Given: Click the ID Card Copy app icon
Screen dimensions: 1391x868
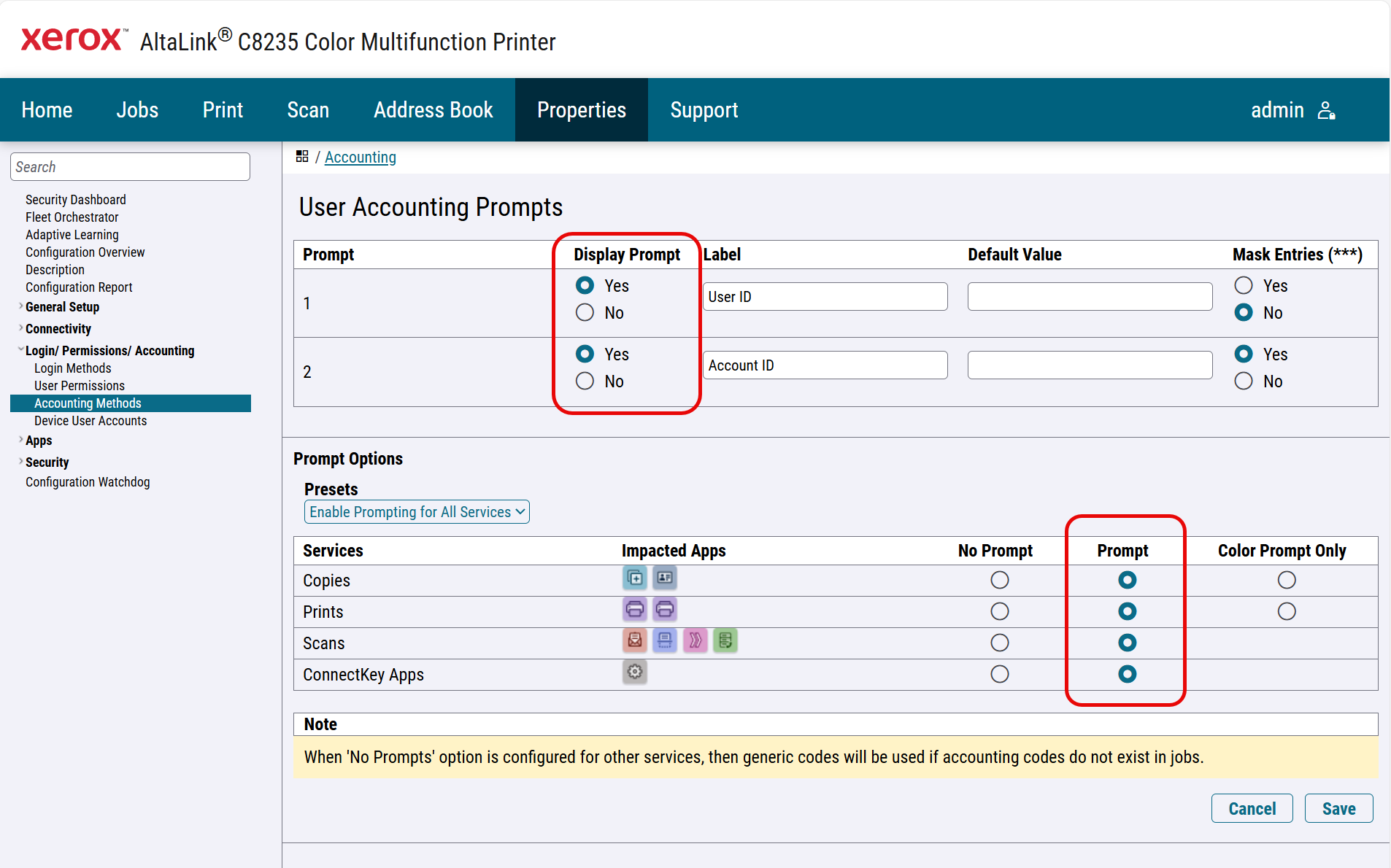Looking at the screenshot, I should point(664,578).
